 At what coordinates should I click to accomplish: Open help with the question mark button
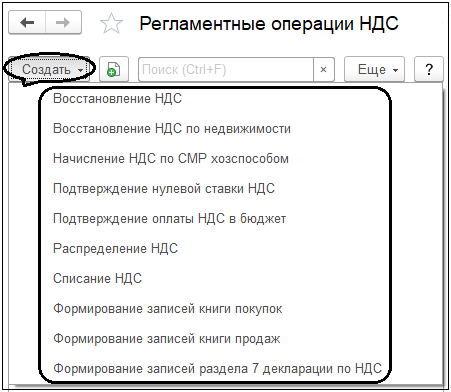point(429,70)
